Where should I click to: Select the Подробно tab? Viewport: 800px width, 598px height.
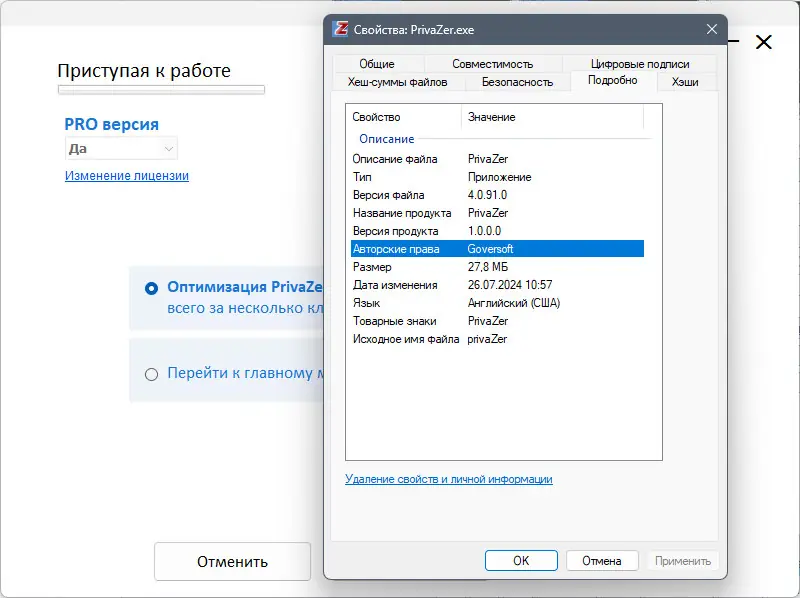point(613,80)
